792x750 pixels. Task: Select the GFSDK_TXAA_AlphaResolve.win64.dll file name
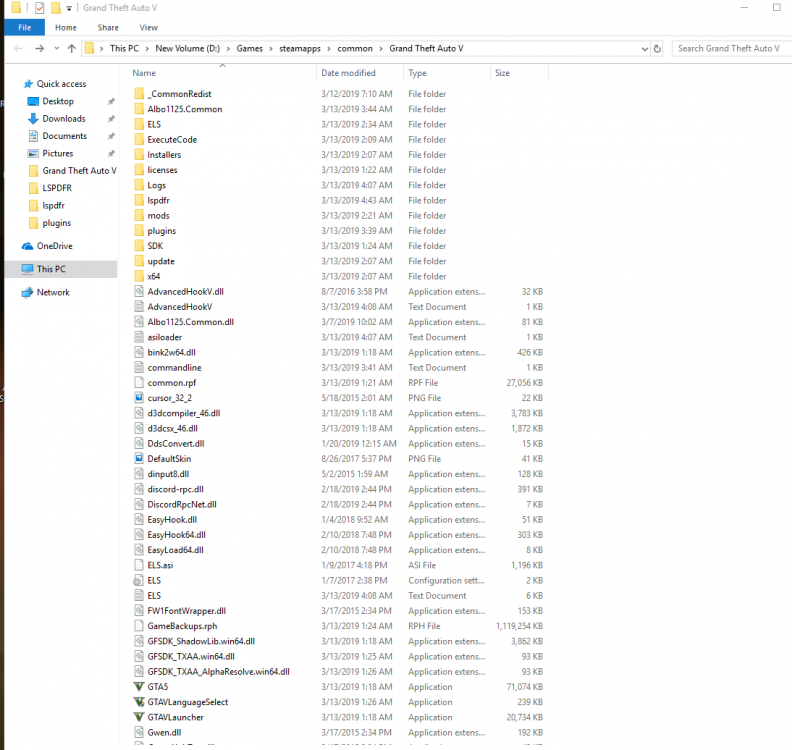point(218,671)
